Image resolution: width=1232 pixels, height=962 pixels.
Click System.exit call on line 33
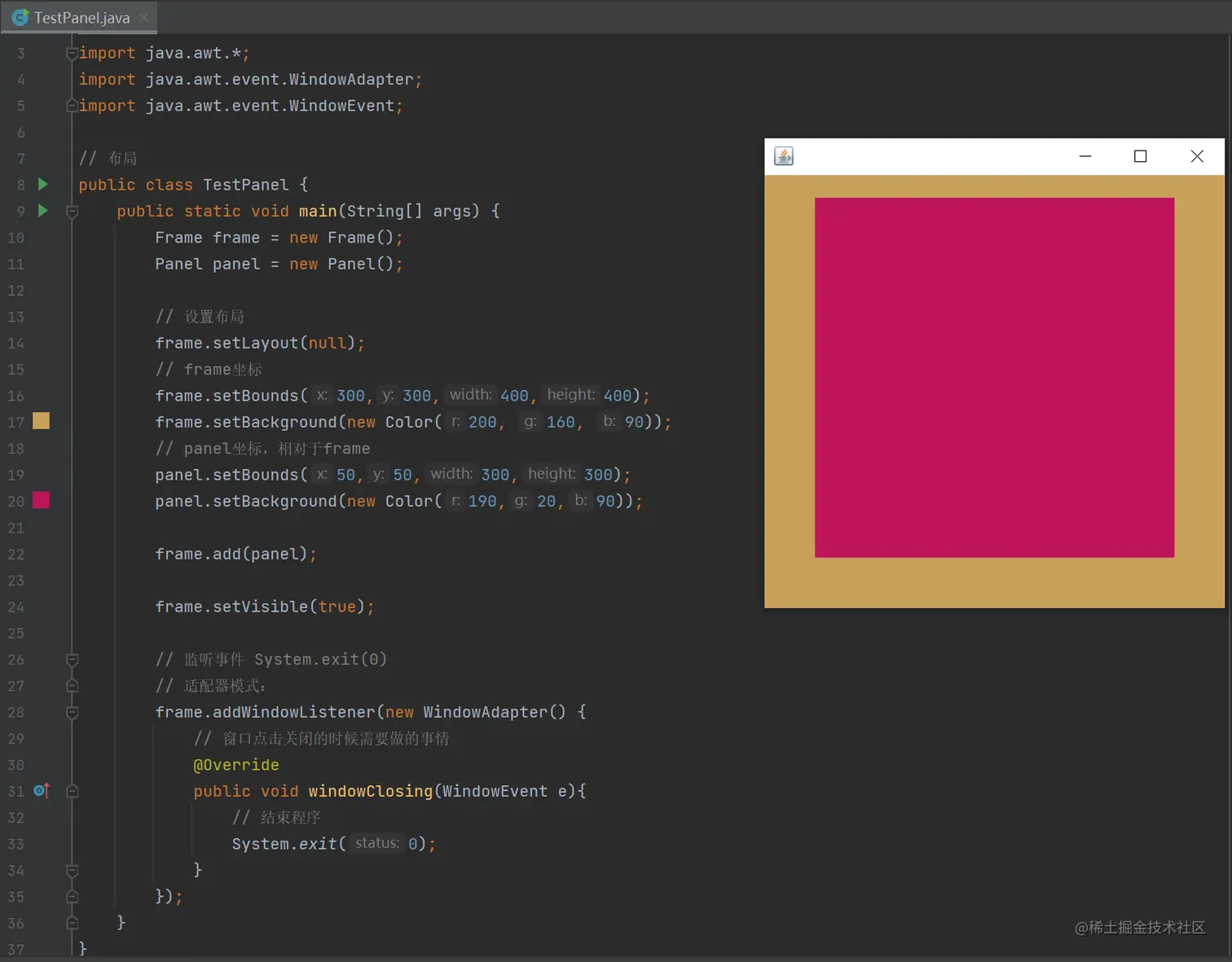point(334,844)
